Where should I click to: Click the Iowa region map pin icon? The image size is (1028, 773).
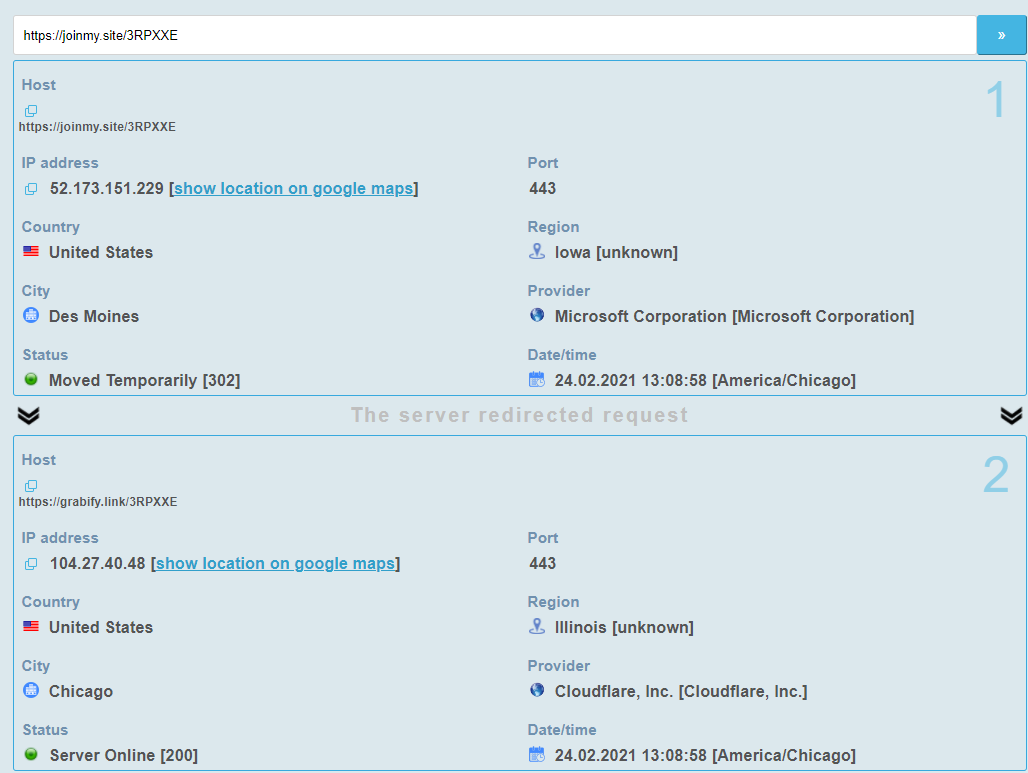537,252
